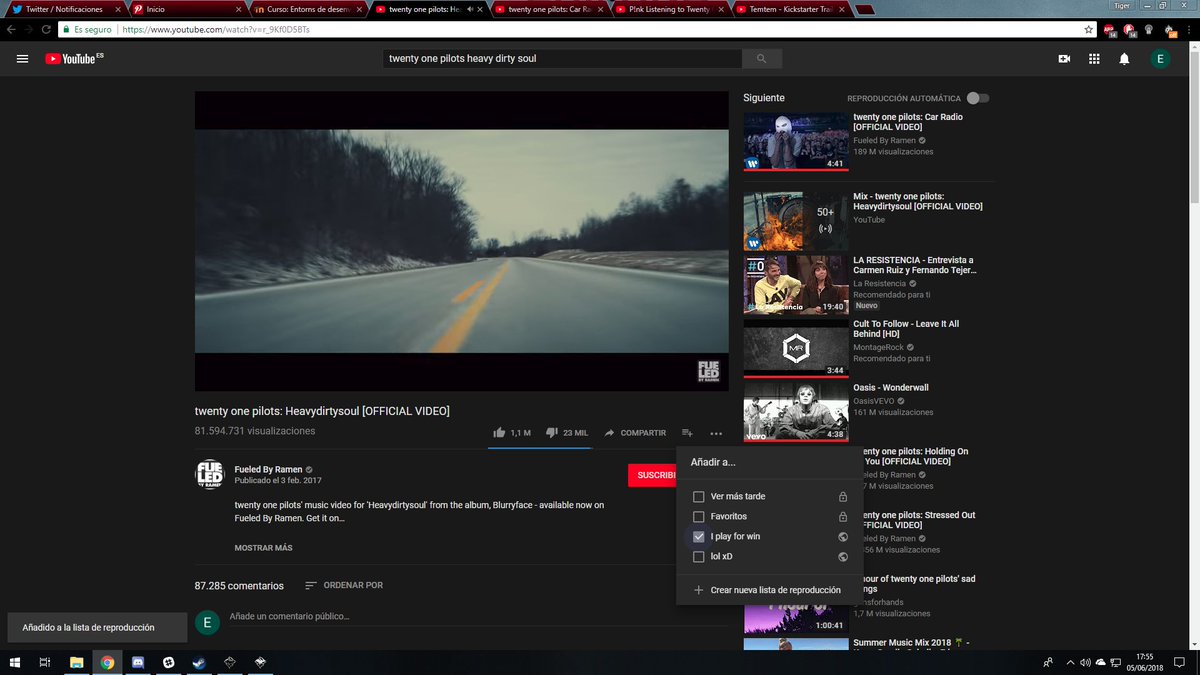Click the YouTube search input field
Image resolution: width=1200 pixels, height=675 pixels.
click(563, 59)
